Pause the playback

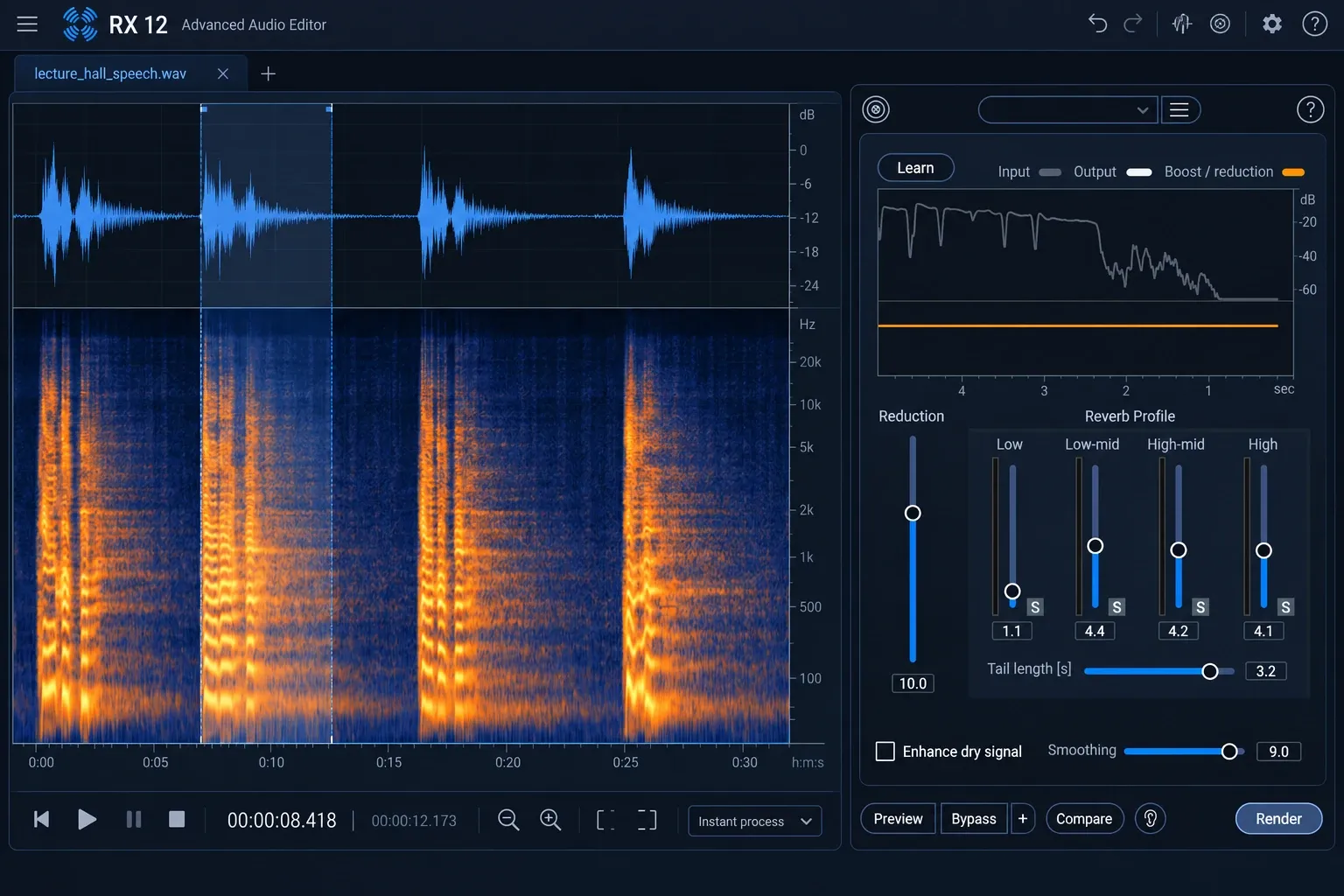click(x=134, y=819)
